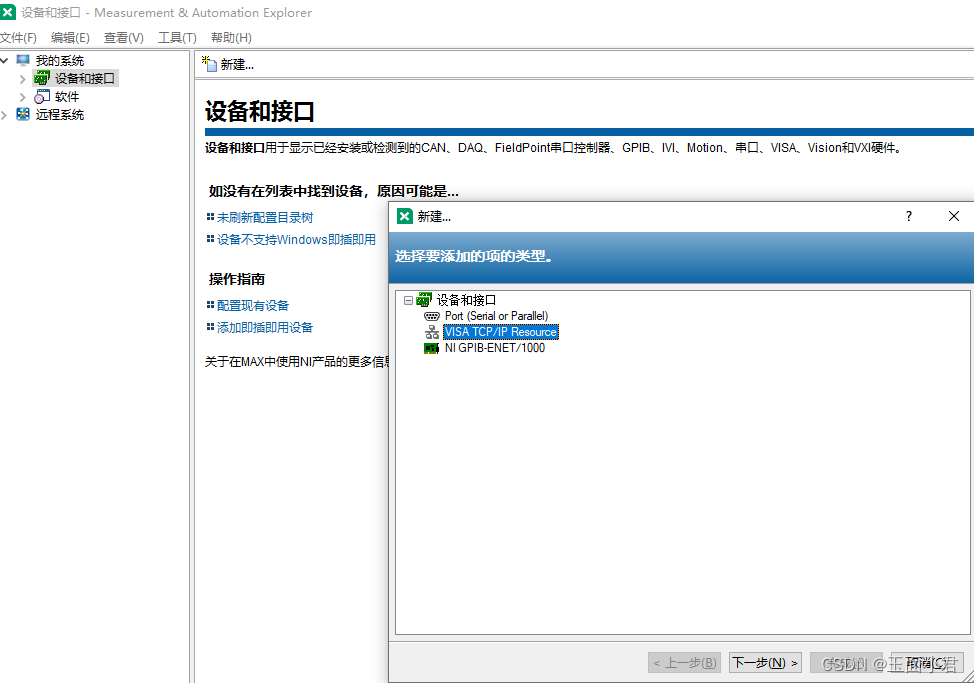Viewport: 974px width, 683px height.
Task: Select 设备和接口 root in dialog tree
Action: (x=466, y=301)
